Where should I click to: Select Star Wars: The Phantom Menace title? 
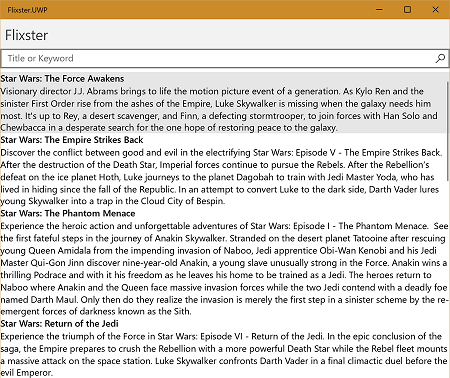68,214
